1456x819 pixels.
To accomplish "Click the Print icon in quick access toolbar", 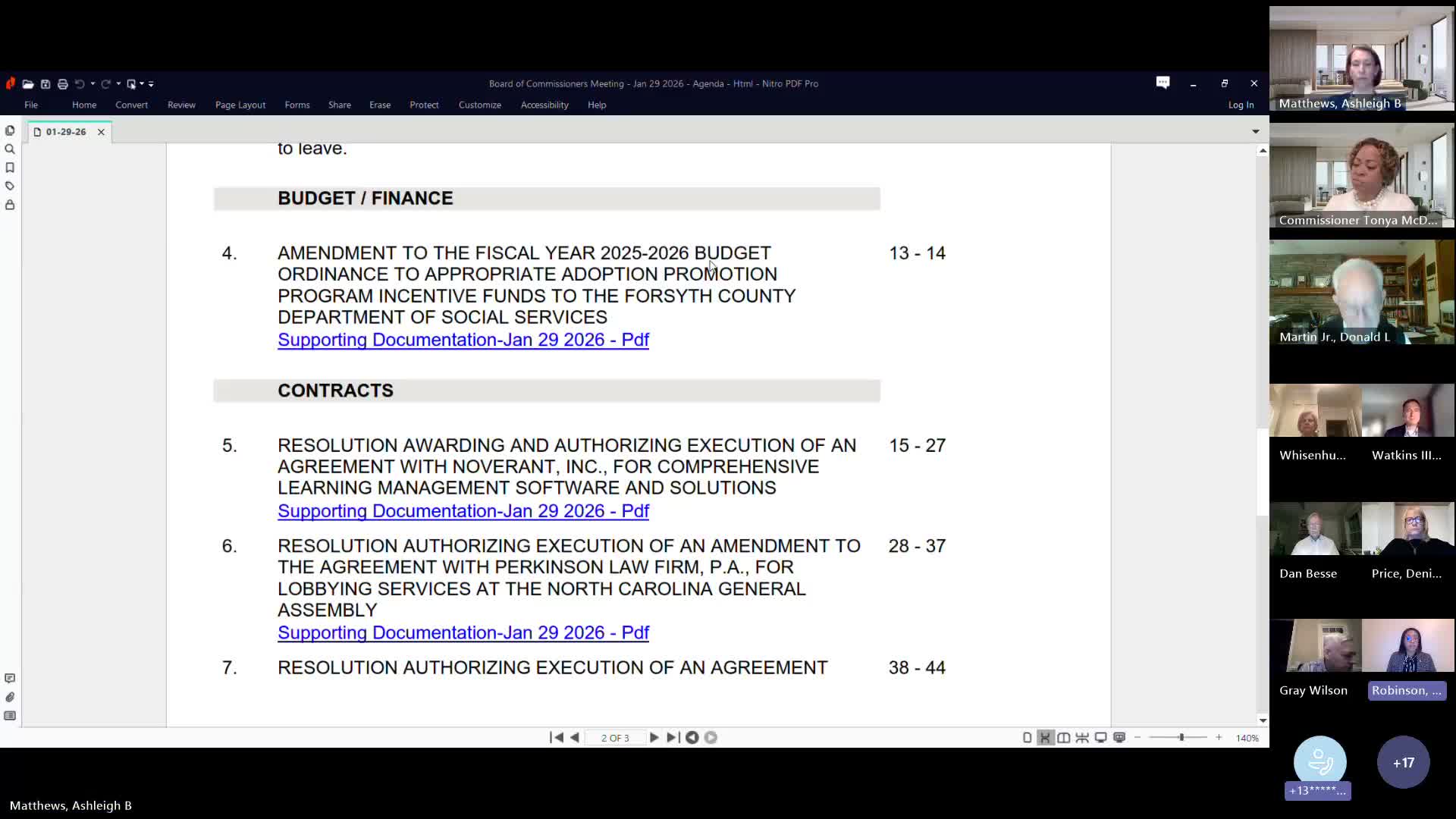I will tap(63, 84).
